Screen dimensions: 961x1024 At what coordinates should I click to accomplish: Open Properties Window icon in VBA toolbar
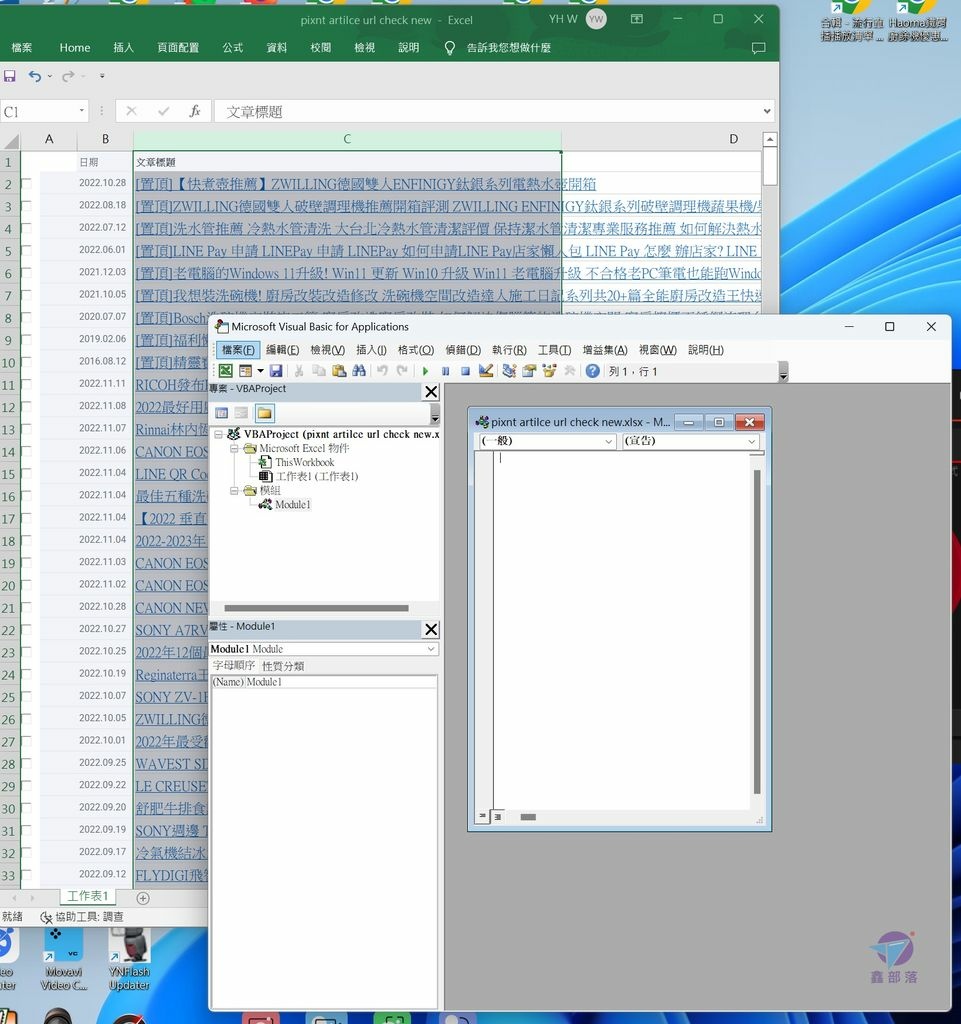click(x=529, y=371)
